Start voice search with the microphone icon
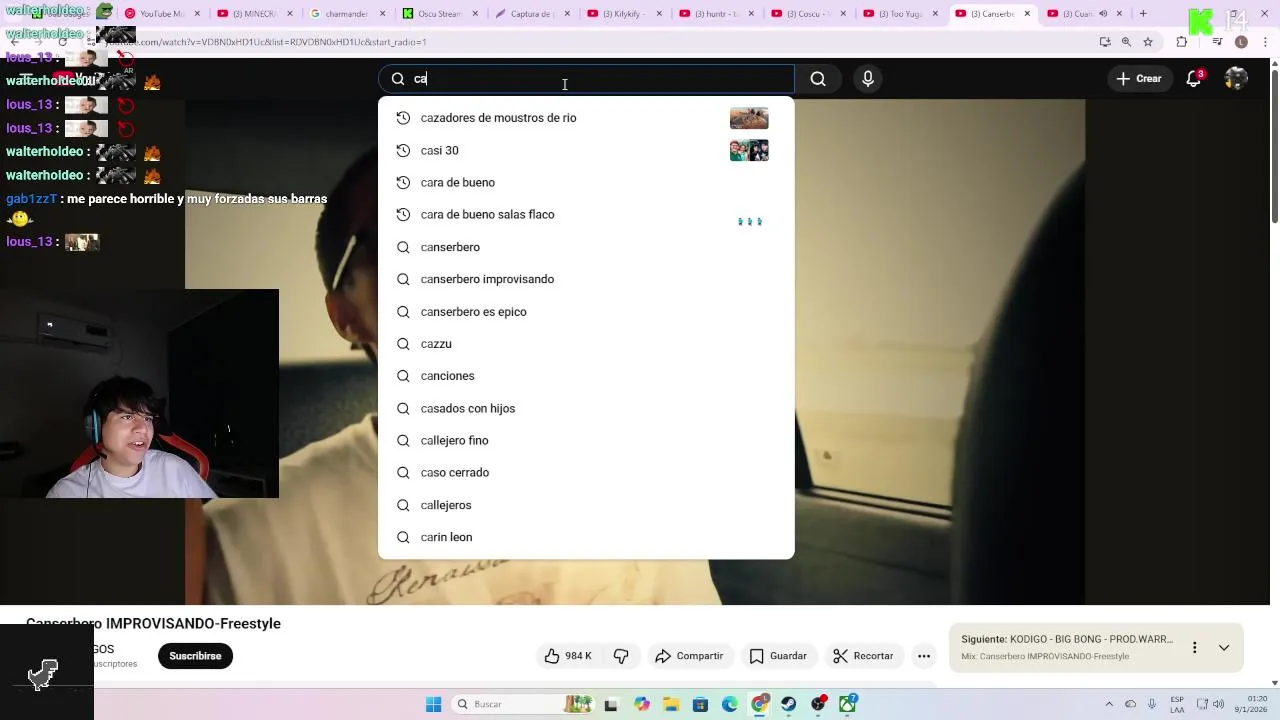Viewport: 1280px width, 720px height. (868, 79)
